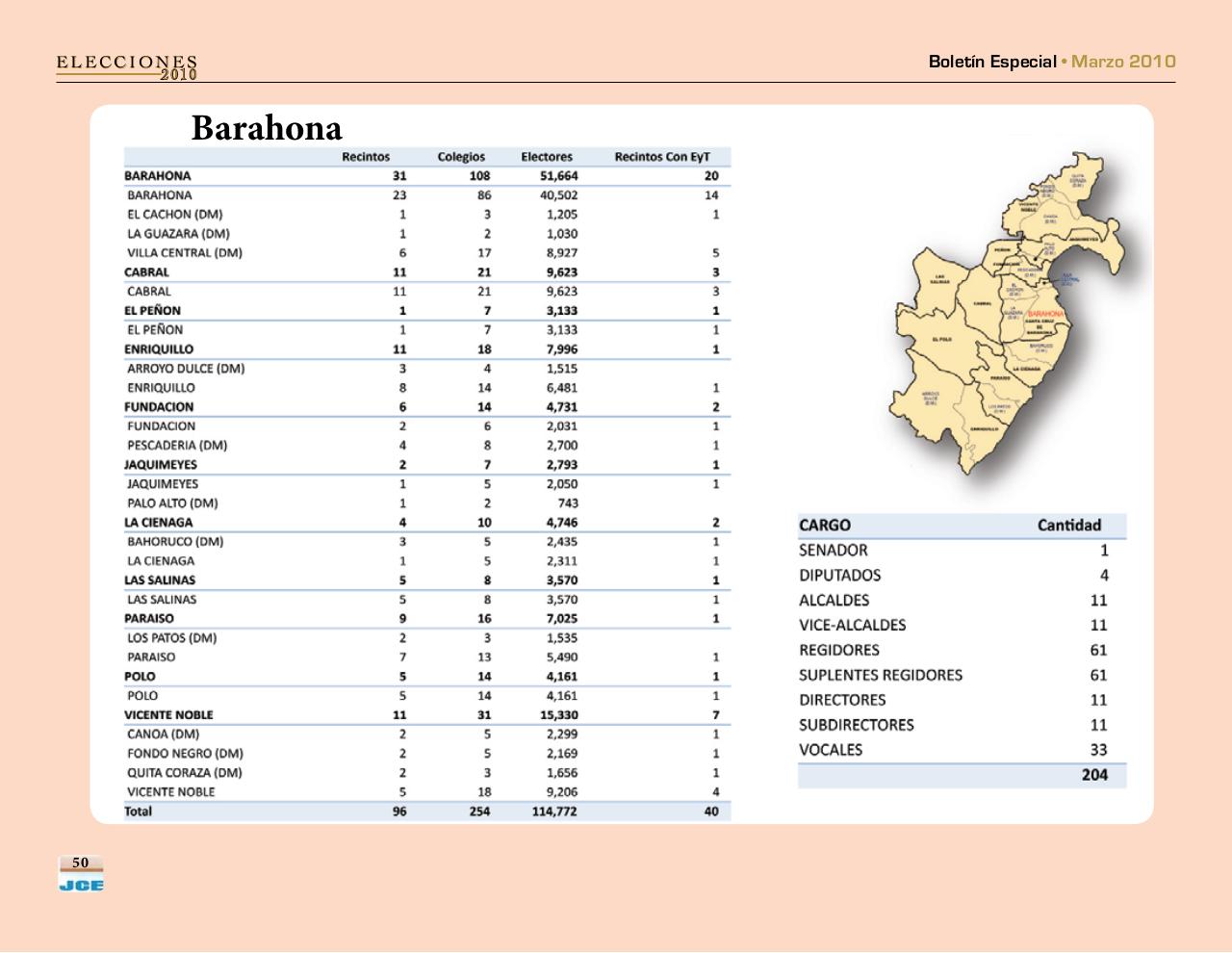Click the 'PESCADERIA (DM)' row label
The width and height of the screenshot is (1232, 953).
(177, 446)
